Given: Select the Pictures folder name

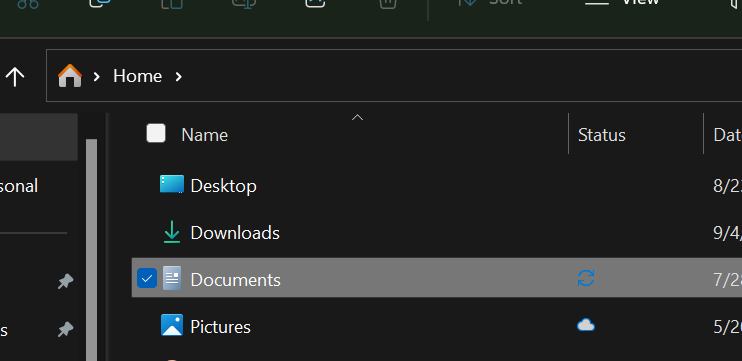Looking at the screenshot, I should click(x=221, y=327).
